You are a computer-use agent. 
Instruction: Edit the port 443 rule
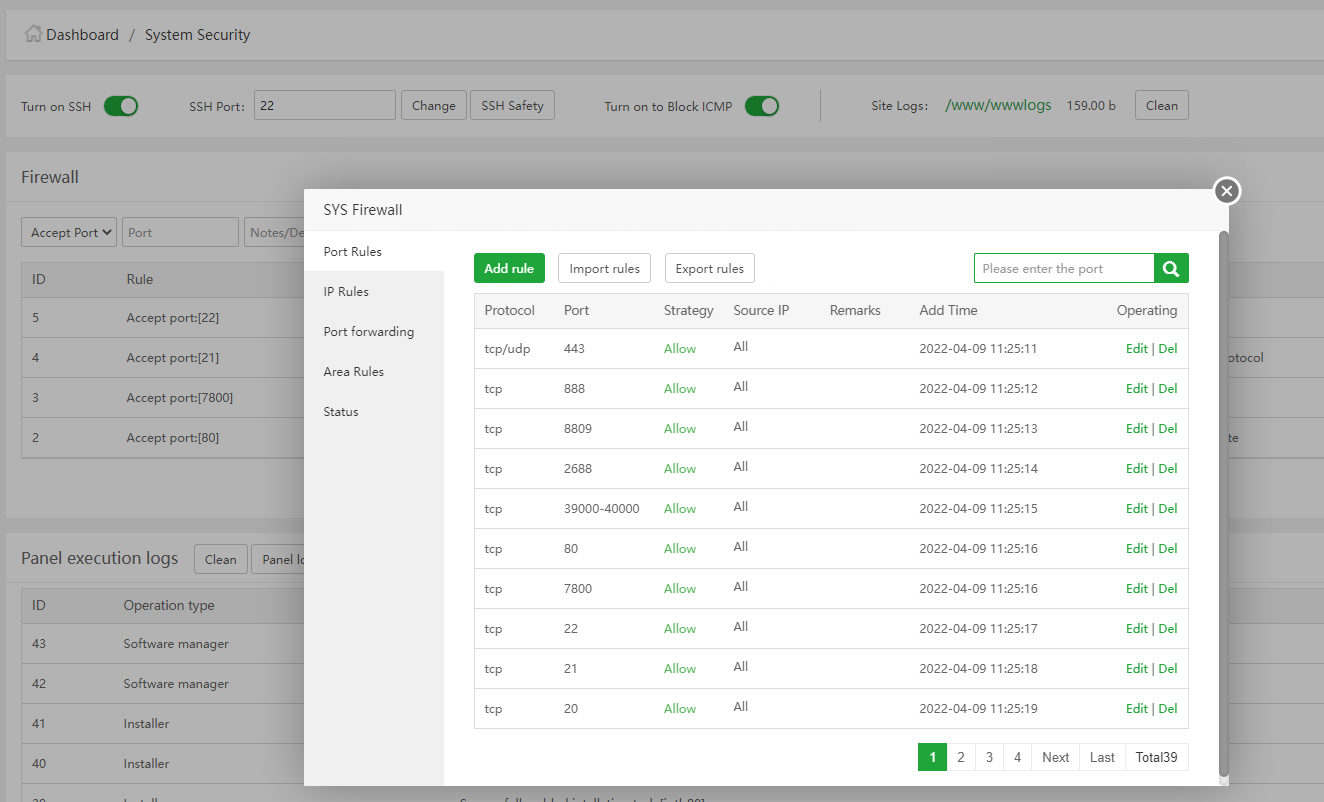1136,349
